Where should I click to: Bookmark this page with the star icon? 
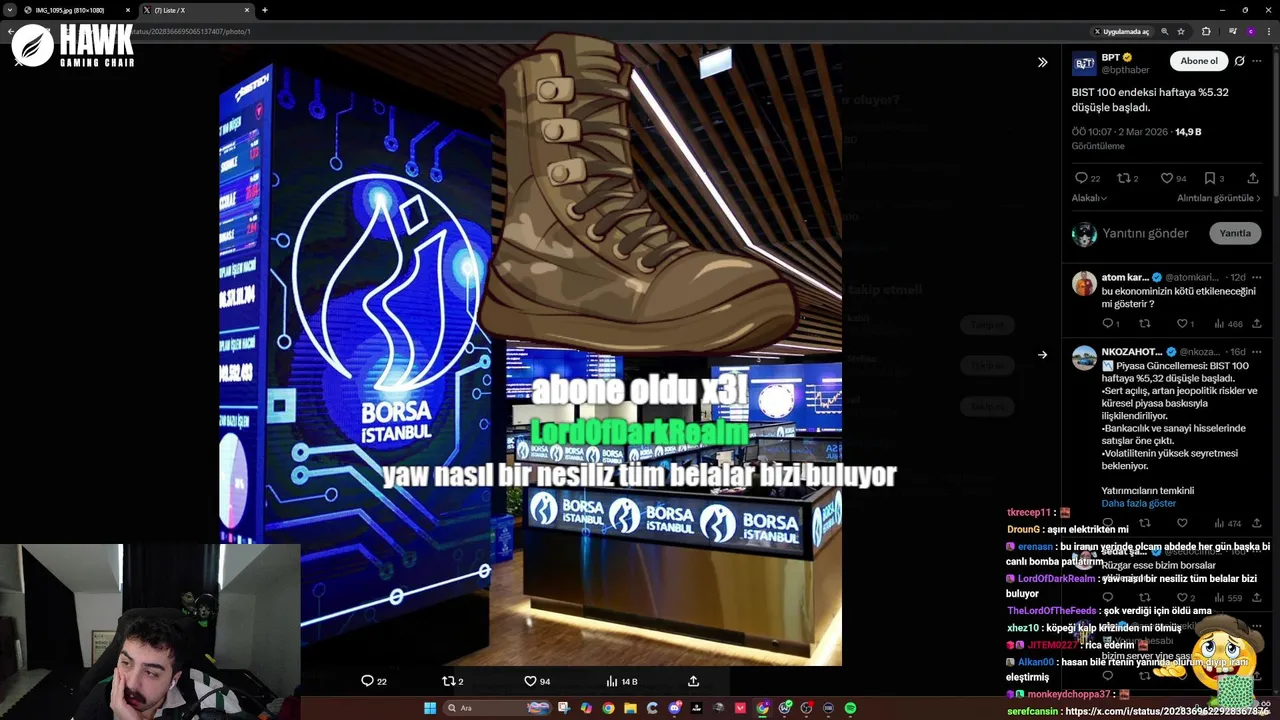click(1181, 31)
